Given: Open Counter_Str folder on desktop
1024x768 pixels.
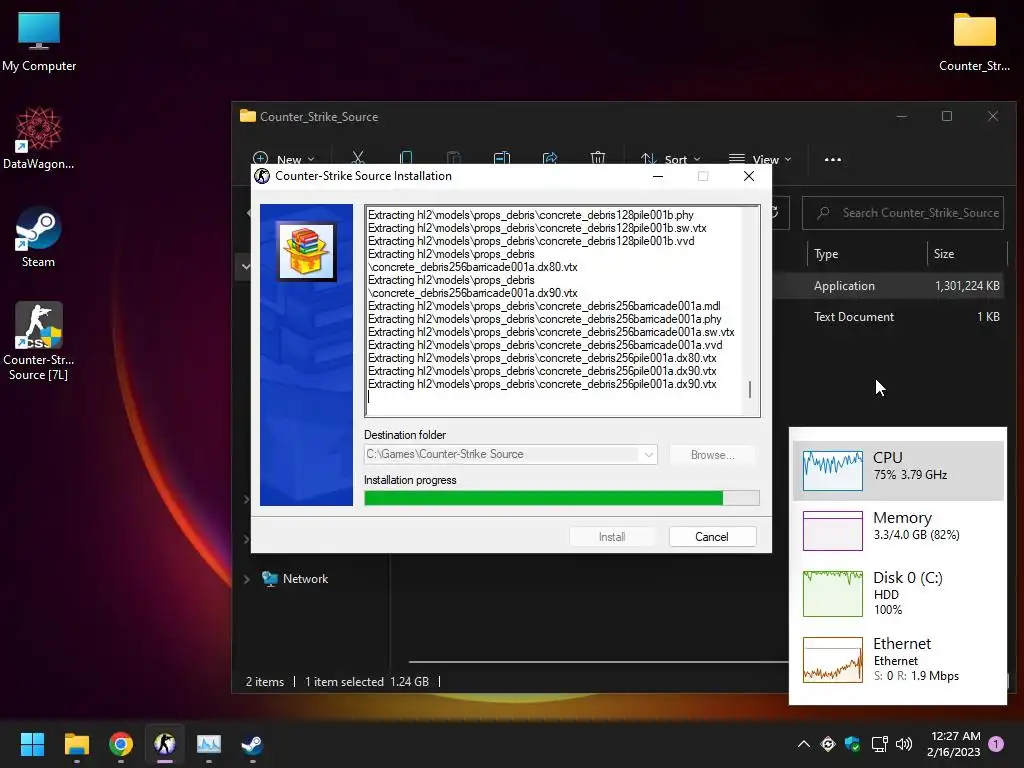Looking at the screenshot, I should coord(974,42).
